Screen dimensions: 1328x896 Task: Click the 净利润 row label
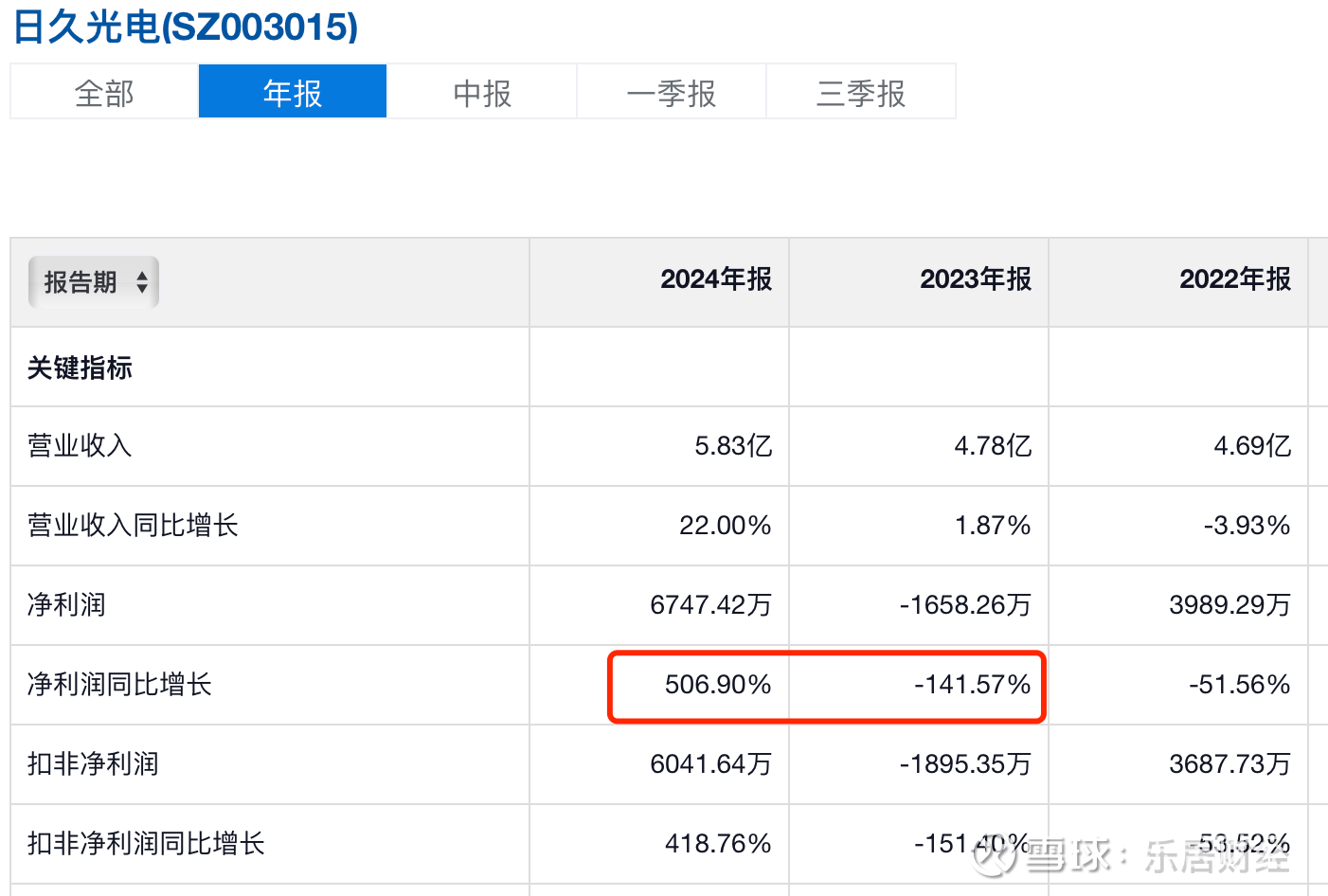(66, 605)
